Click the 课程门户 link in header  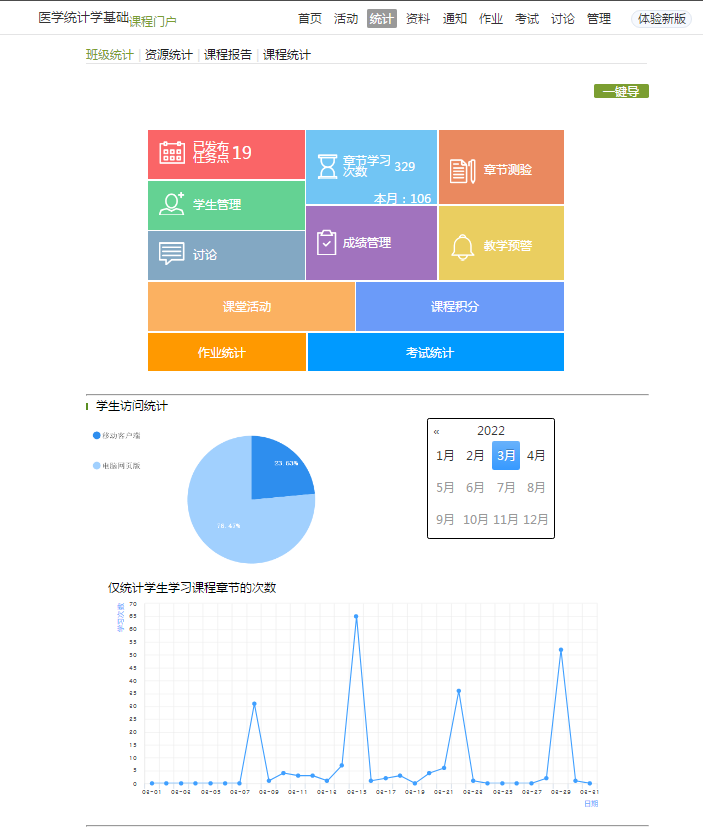[x=152, y=21]
